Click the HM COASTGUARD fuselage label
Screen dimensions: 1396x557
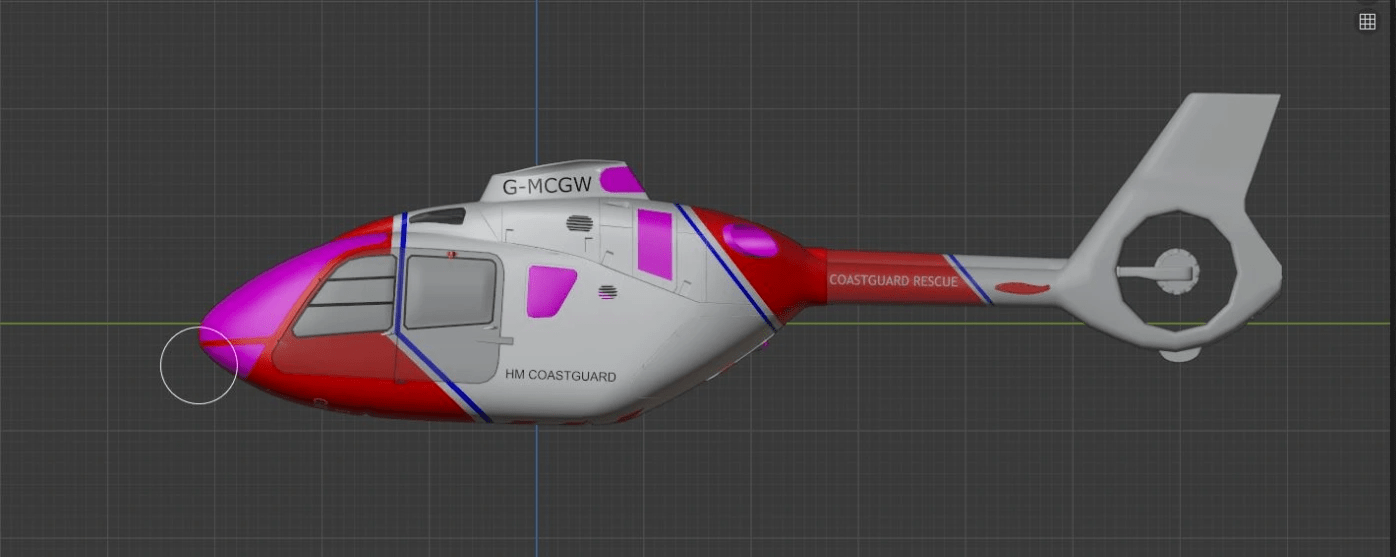tap(560, 376)
